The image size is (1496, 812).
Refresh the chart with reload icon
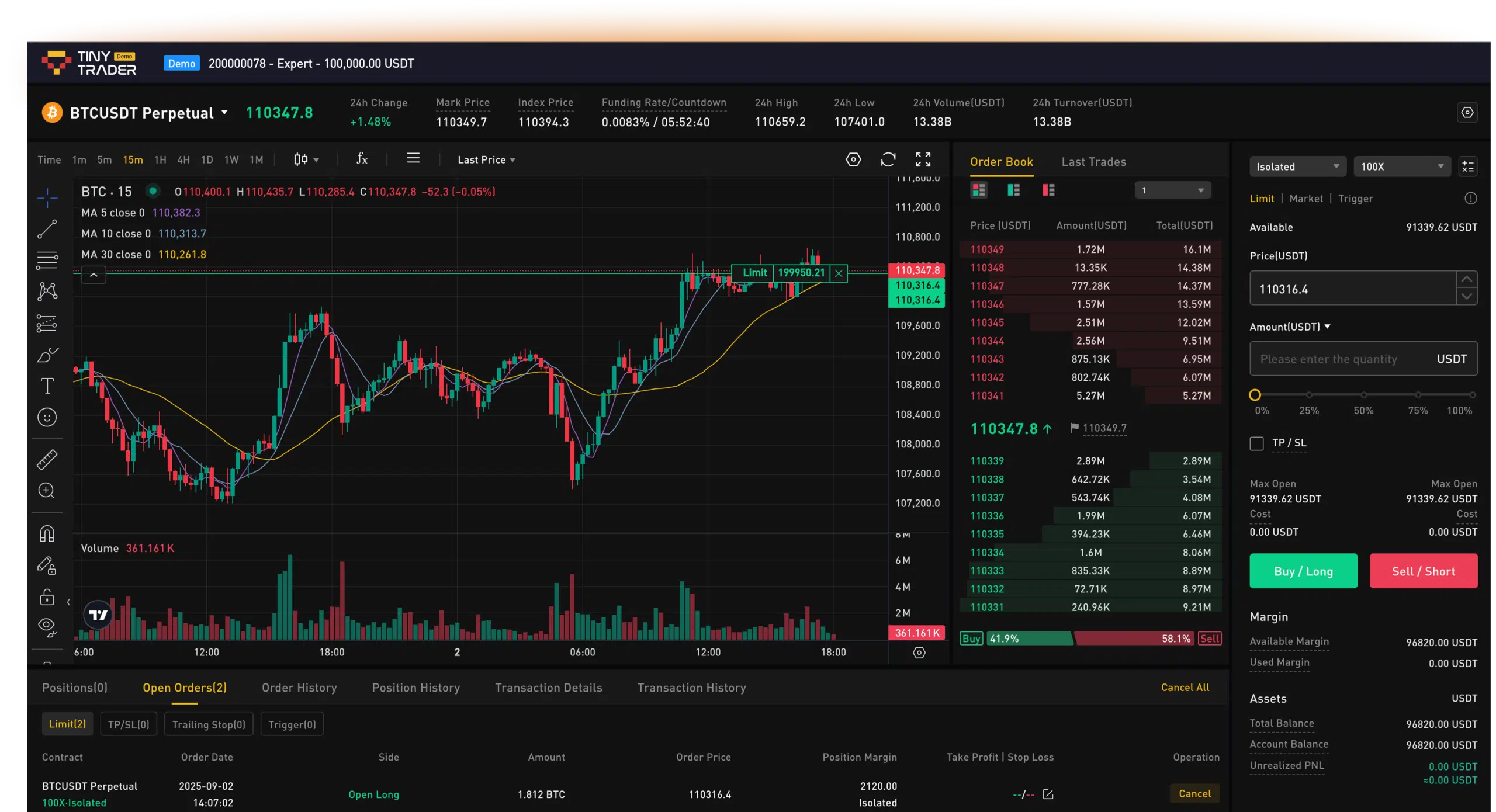pos(888,159)
